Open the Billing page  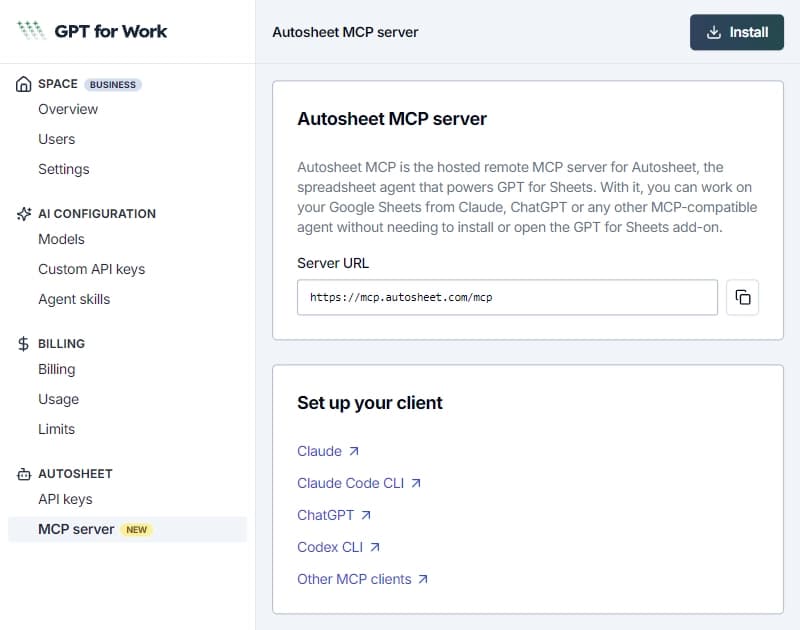[57, 369]
